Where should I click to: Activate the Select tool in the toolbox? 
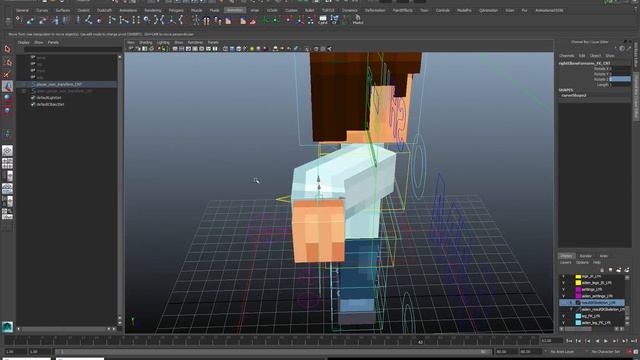7,49
